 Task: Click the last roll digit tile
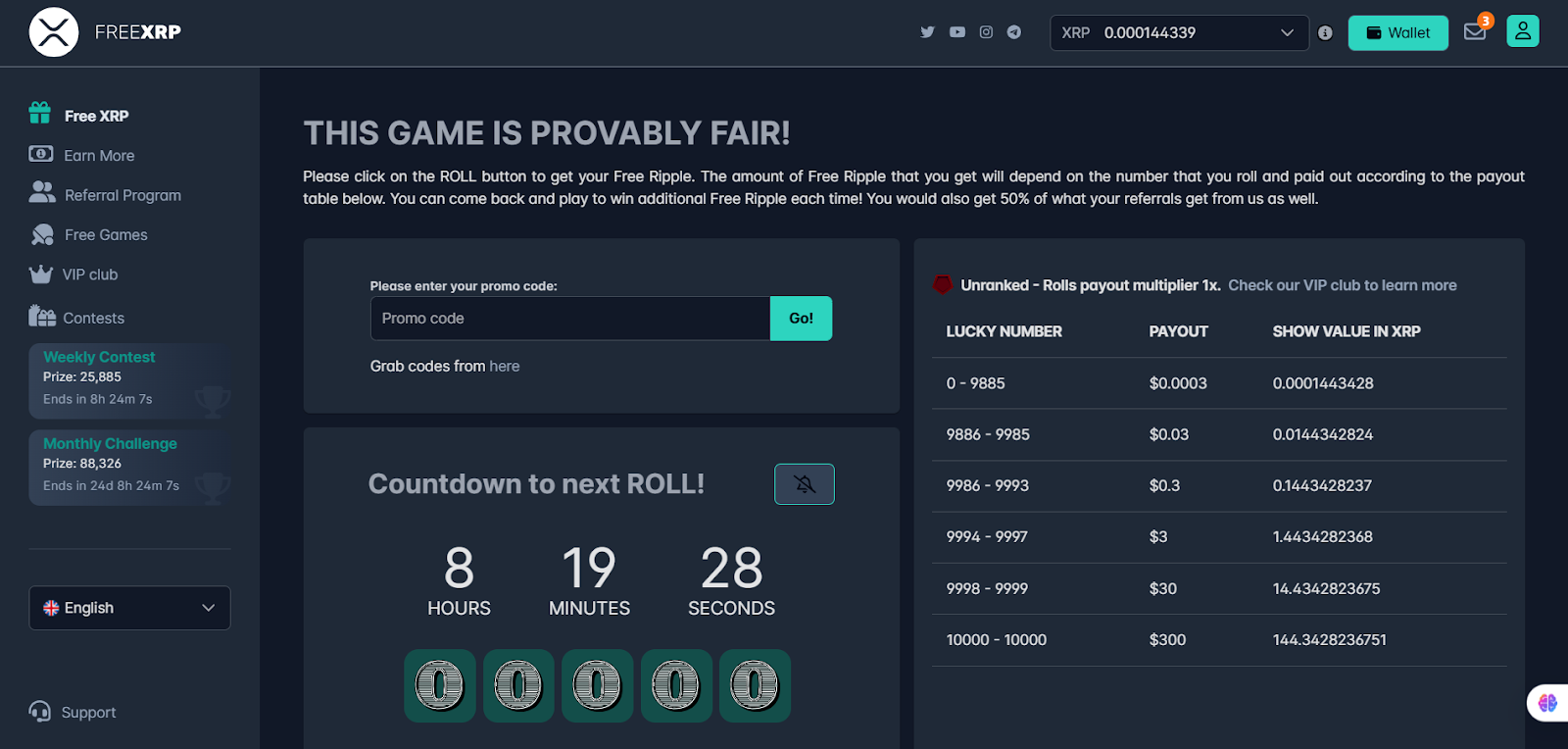point(755,686)
